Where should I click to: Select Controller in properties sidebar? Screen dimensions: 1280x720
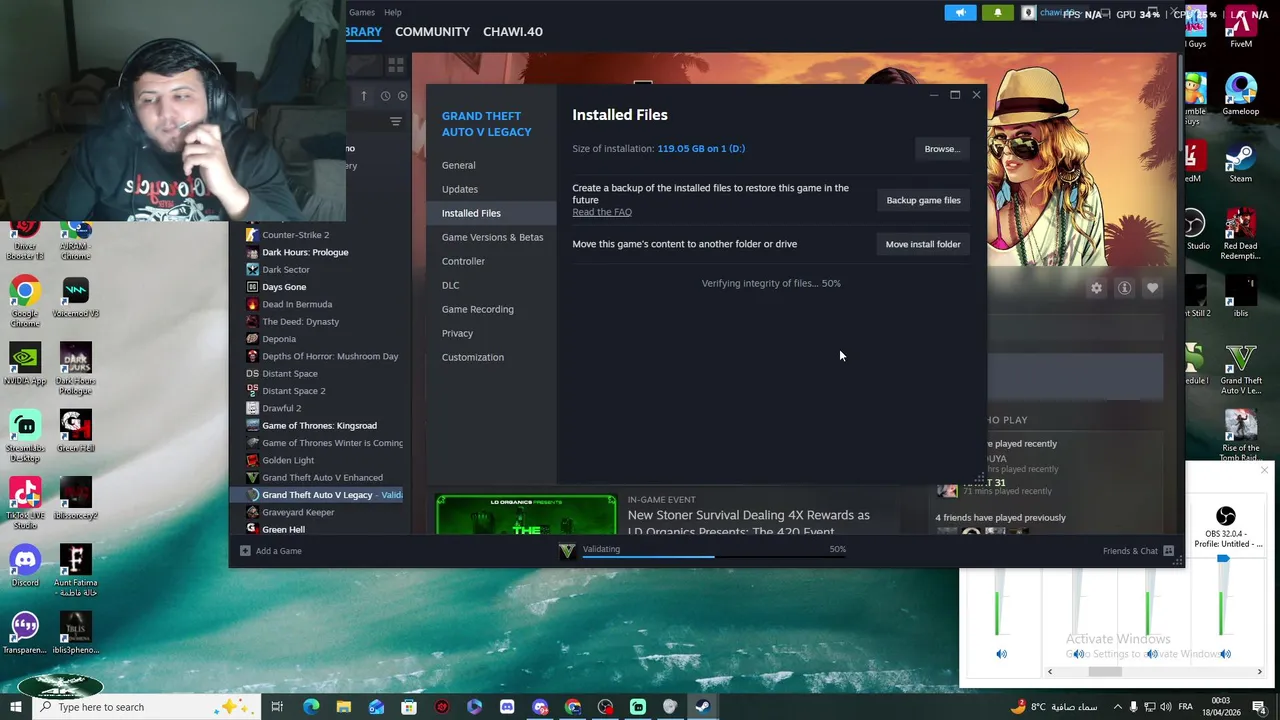tap(463, 261)
